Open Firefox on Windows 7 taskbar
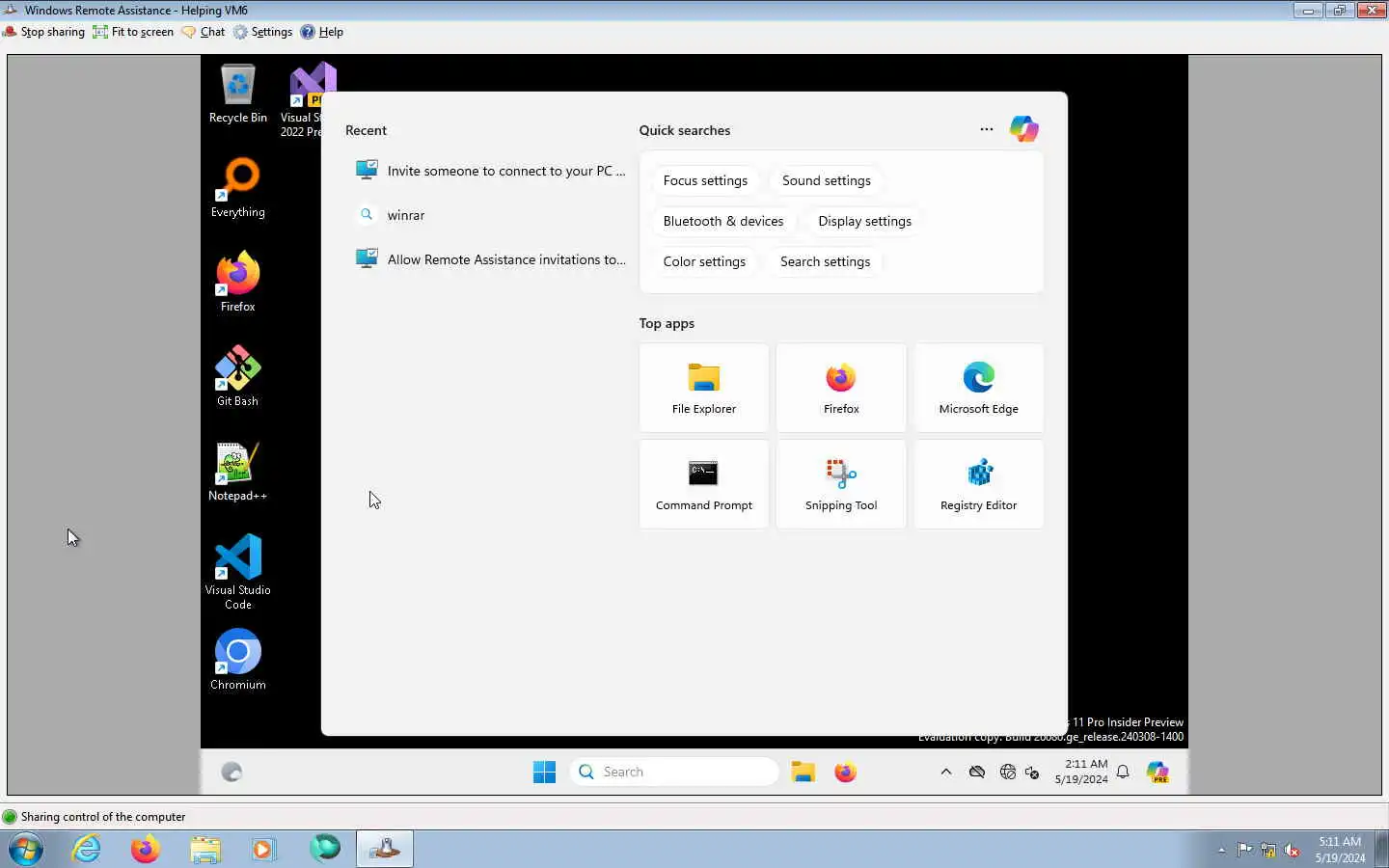Image resolution: width=1389 pixels, height=868 pixels. (145, 850)
